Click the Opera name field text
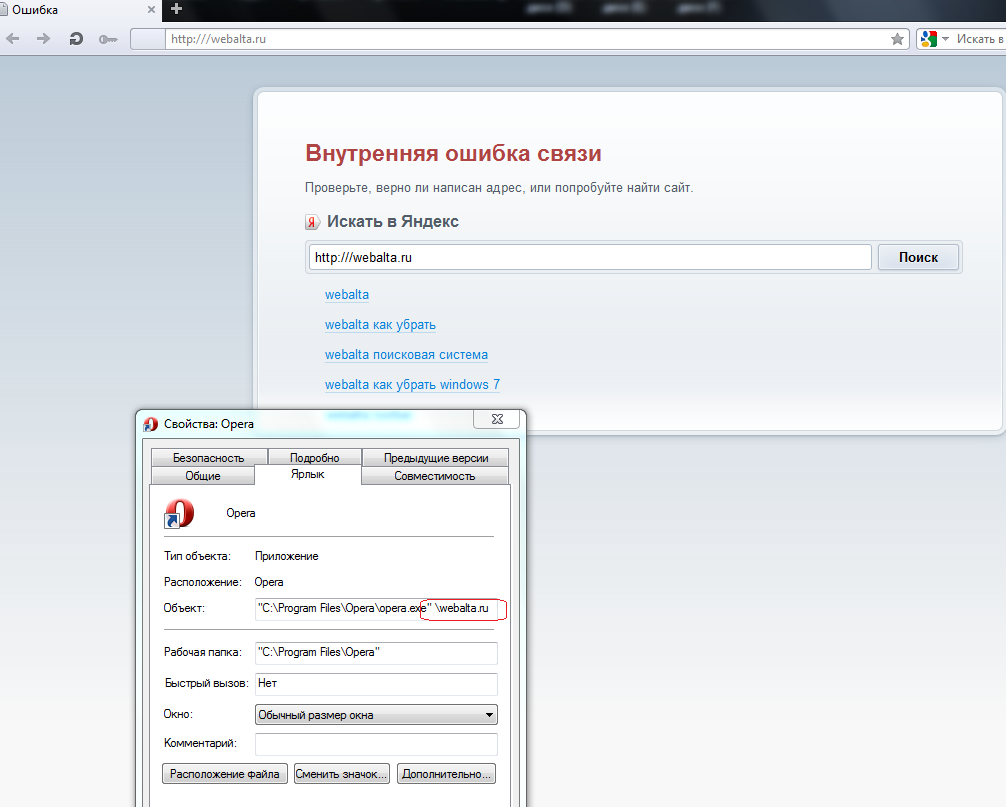Viewport: 1006px width, 807px height. 241,513
